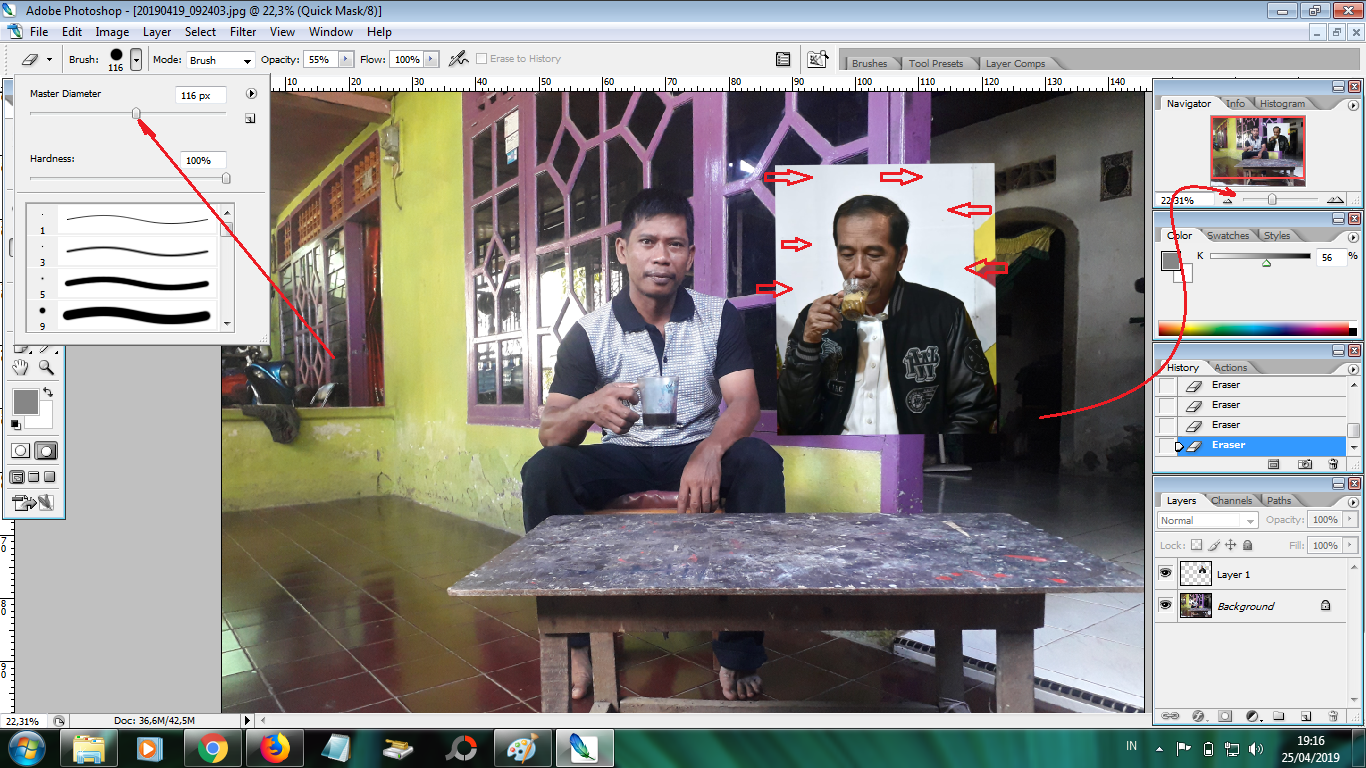Click the Navigator zoom slider handle
The image size is (1366, 768).
click(x=1272, y=200)
